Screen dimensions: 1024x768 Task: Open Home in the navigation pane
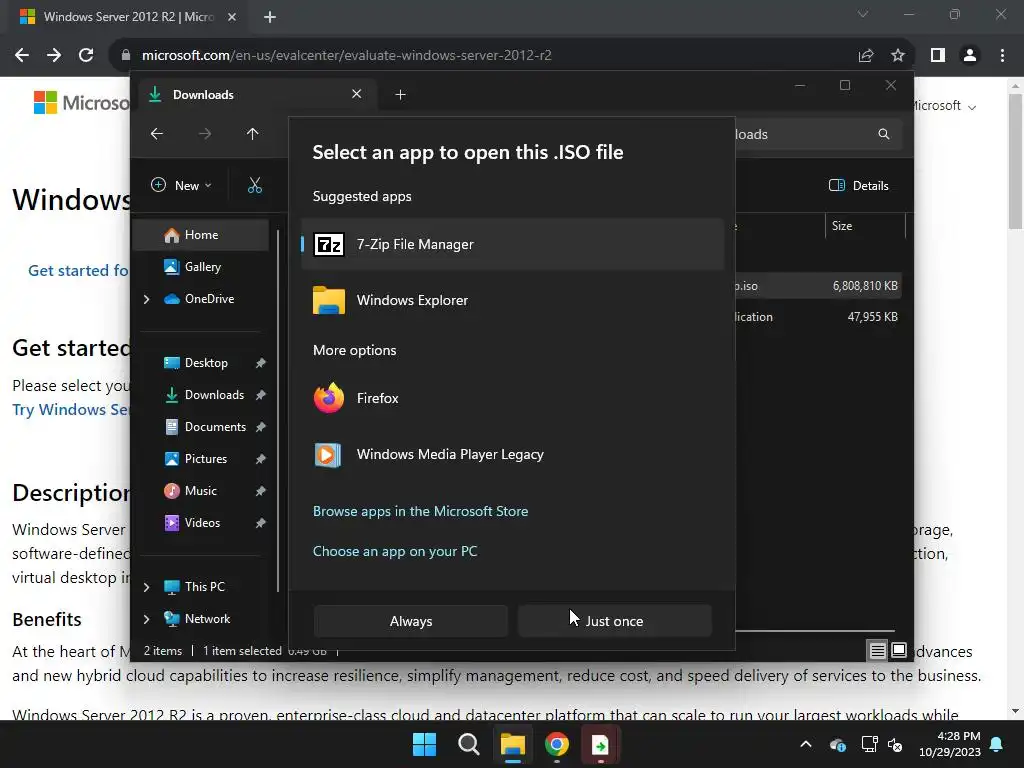point(201,235)
